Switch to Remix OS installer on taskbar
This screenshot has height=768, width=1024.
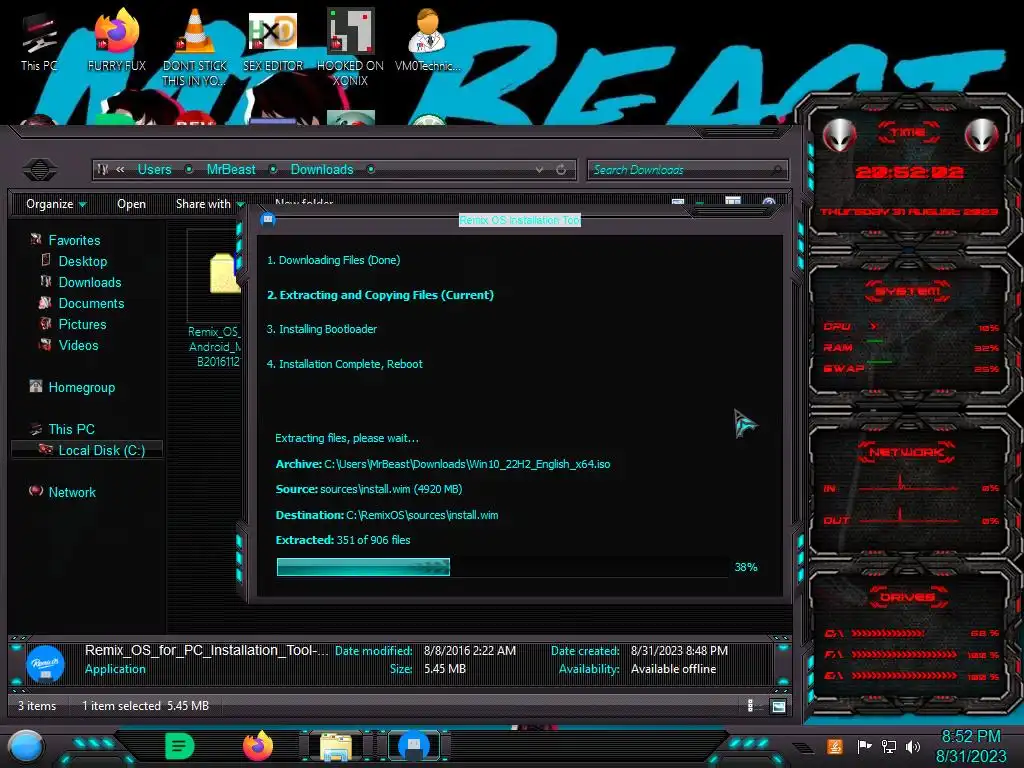click(414, 746)
